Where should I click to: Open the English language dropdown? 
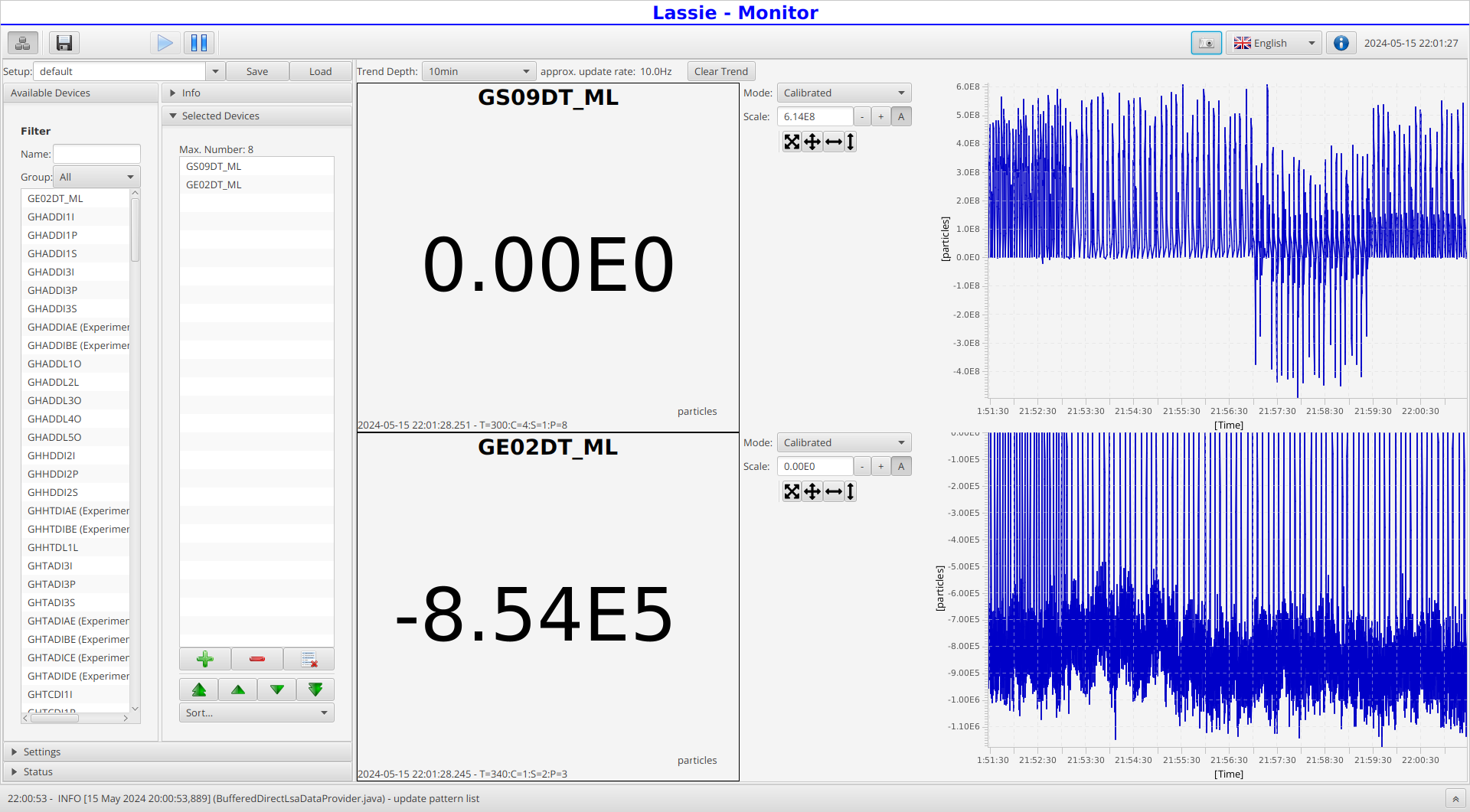click(x=1274, y=43)
